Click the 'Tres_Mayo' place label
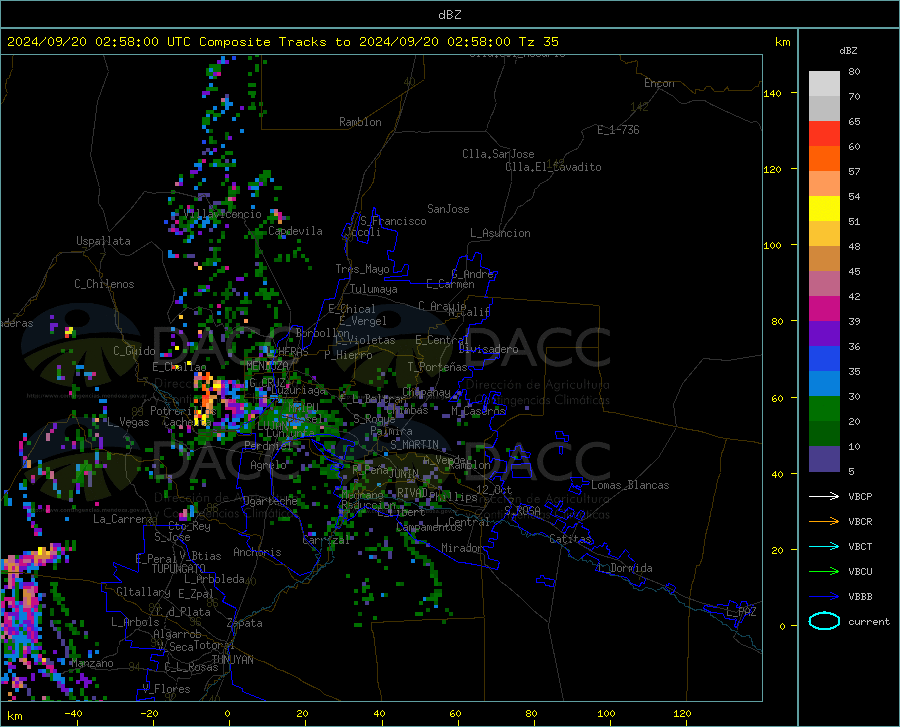 click(x=362, y=269)
